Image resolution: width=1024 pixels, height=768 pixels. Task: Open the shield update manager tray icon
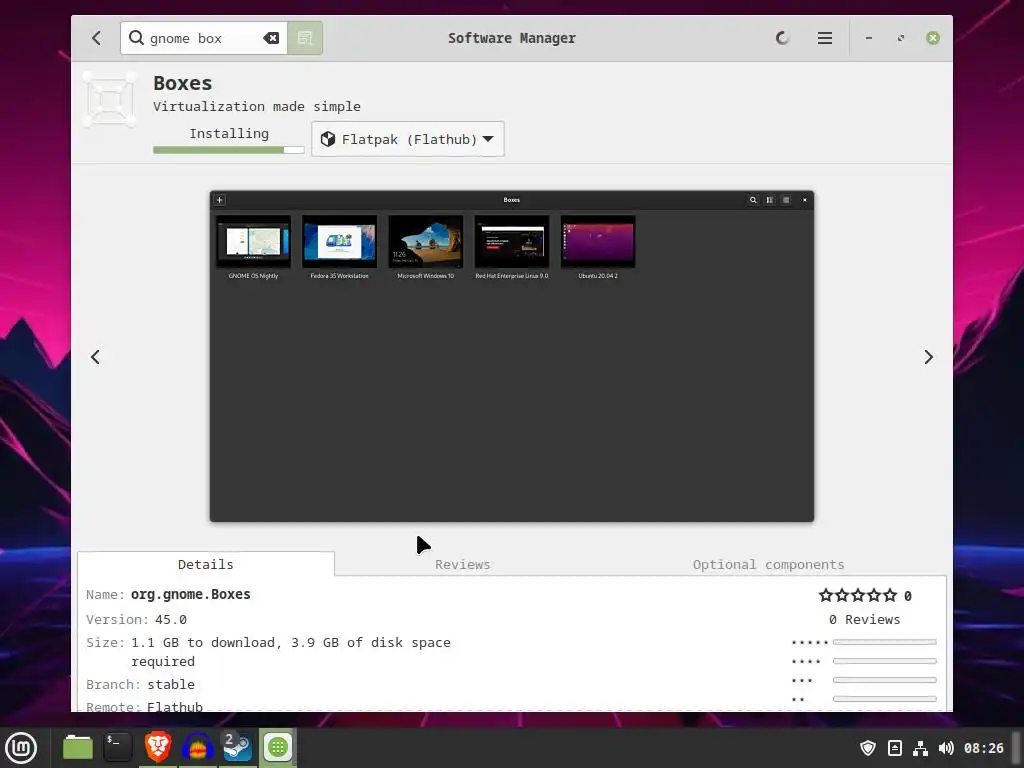coord(868,748)
